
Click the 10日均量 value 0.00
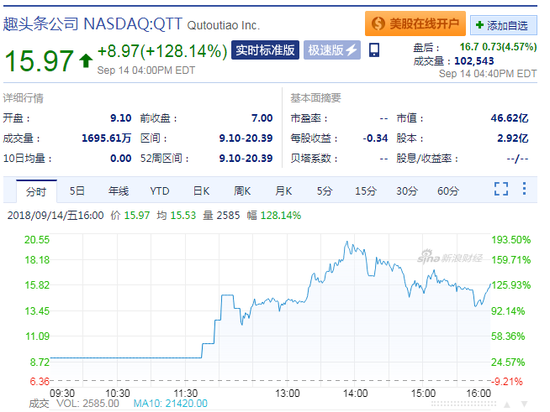tap(121, 158)
